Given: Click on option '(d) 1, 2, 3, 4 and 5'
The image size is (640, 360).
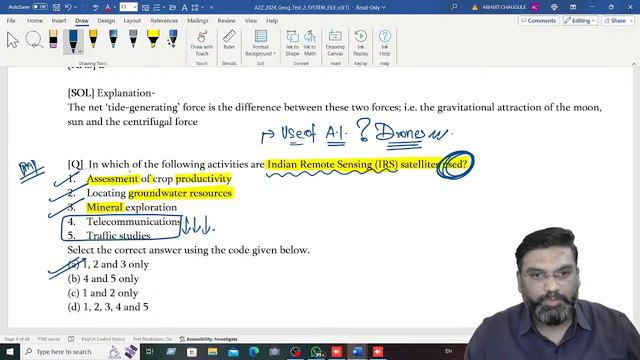Looking at the screenshot, I should [x=108, y=307].
